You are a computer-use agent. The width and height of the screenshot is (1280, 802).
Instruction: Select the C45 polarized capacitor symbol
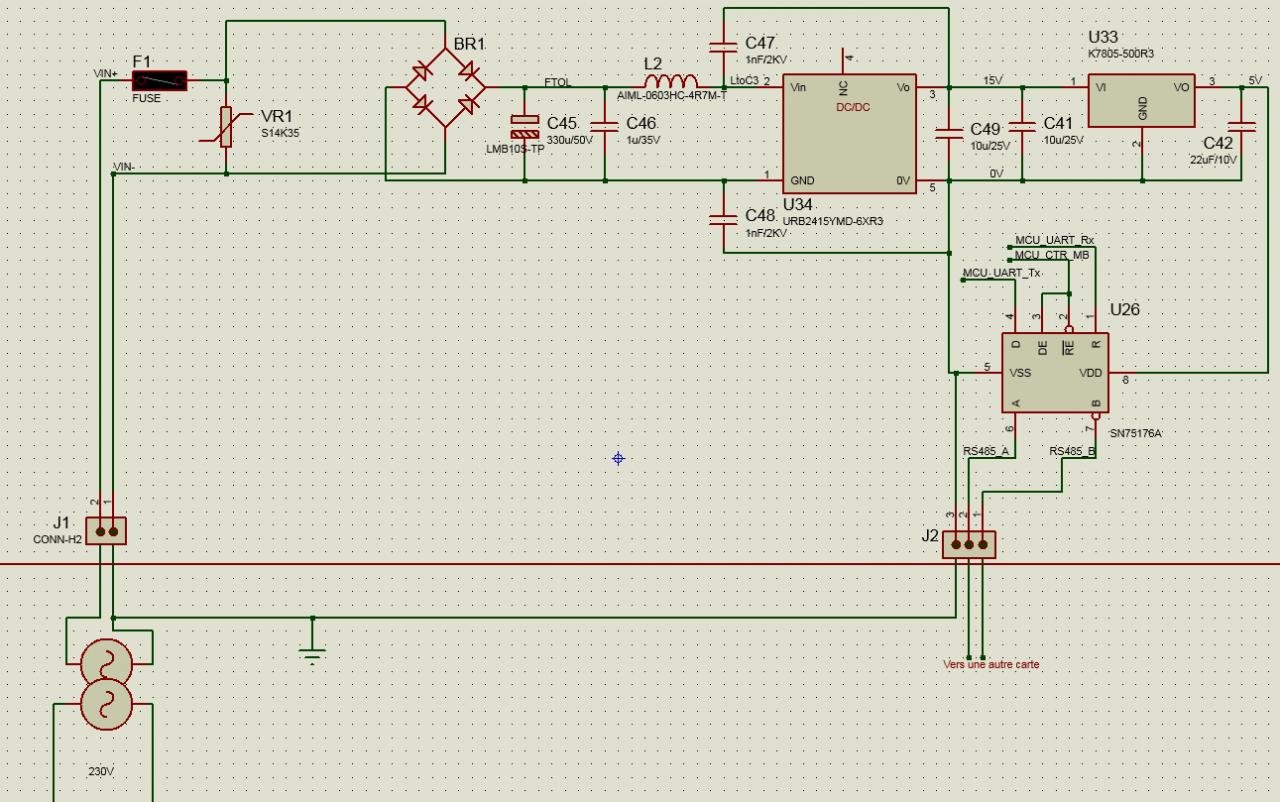click(x=525, y=126)
